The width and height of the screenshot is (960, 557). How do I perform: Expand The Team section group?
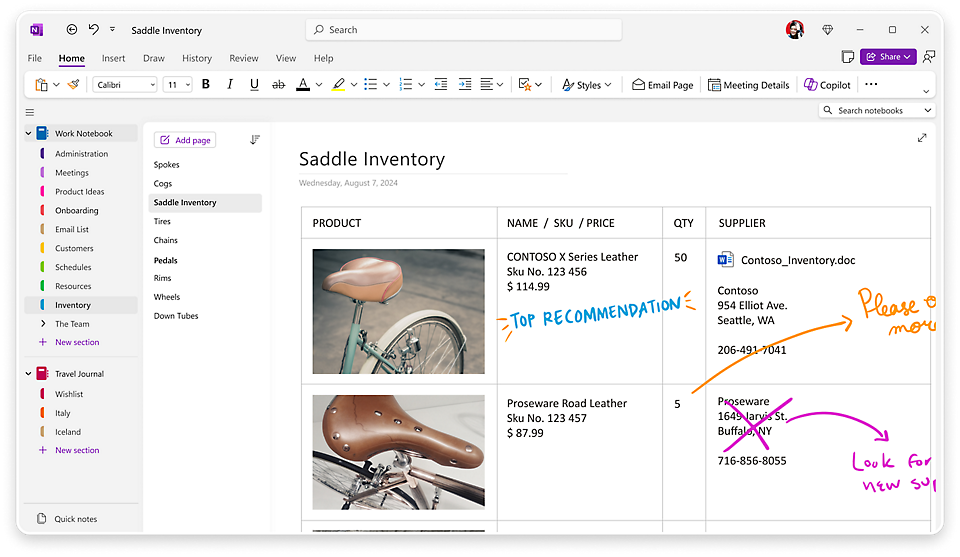pos(42,324)
